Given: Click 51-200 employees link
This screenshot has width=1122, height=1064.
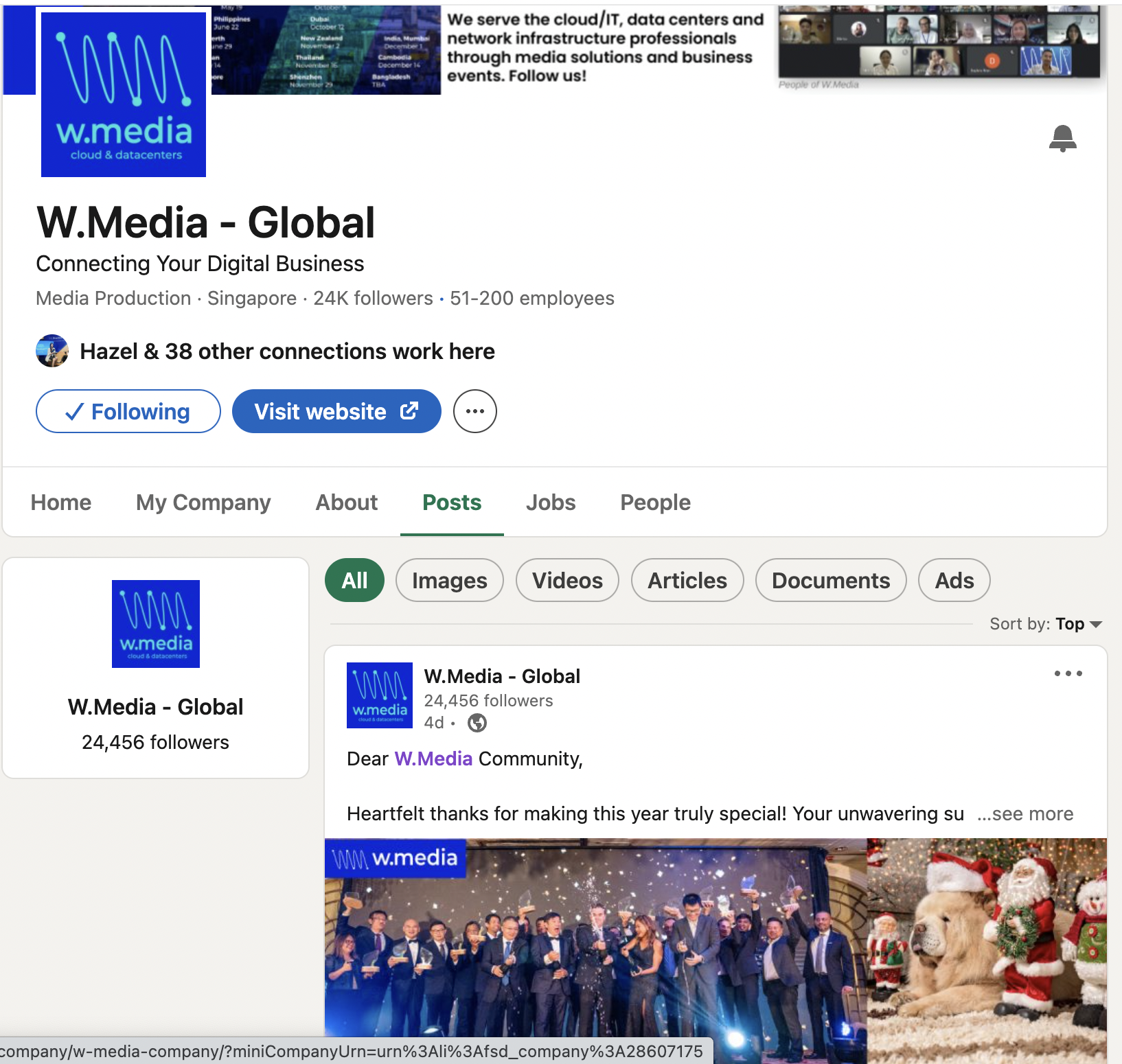Looking at the screenshot, I should pos(532,298).
